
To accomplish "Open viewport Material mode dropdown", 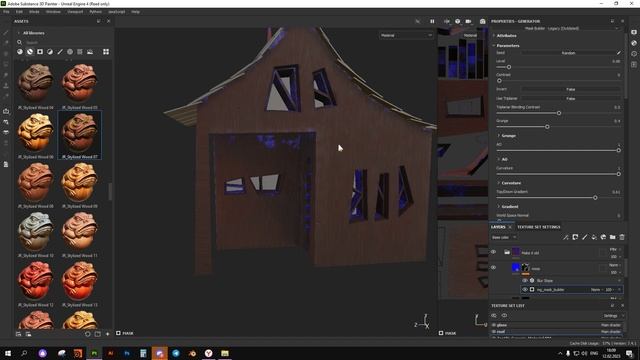I will click(406, 36).
